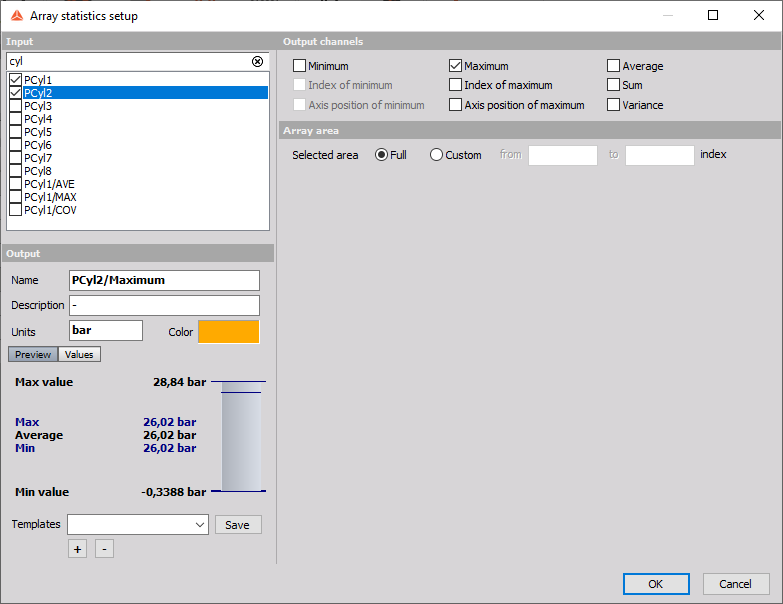
Task: Uncheck the PCyl2 channel checkbox
Action: coord(15,93)
